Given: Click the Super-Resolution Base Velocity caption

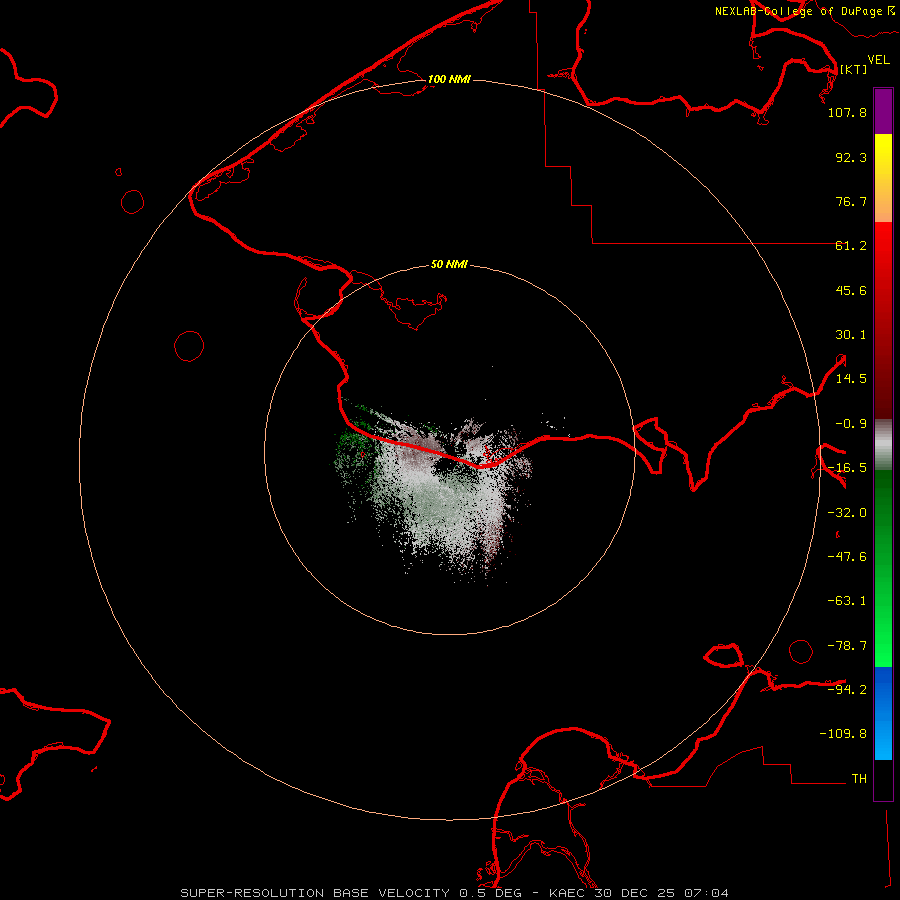Looking at the screenshot, I should (x=455, y=893).
